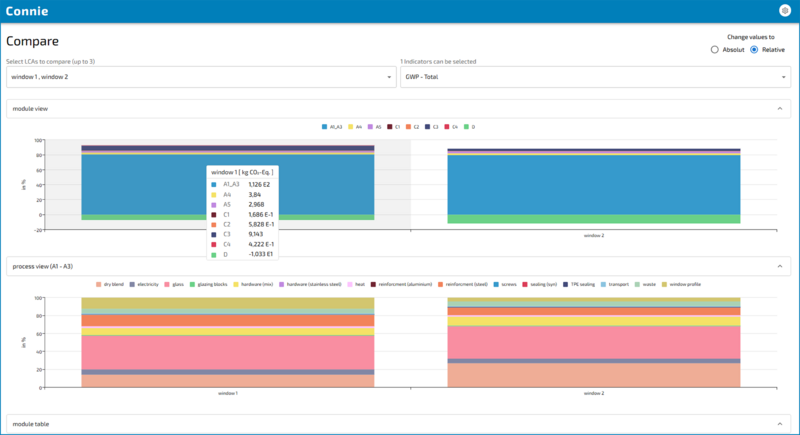
Task: Toggle TPE sealing legend entry
Action: [580, 284]
